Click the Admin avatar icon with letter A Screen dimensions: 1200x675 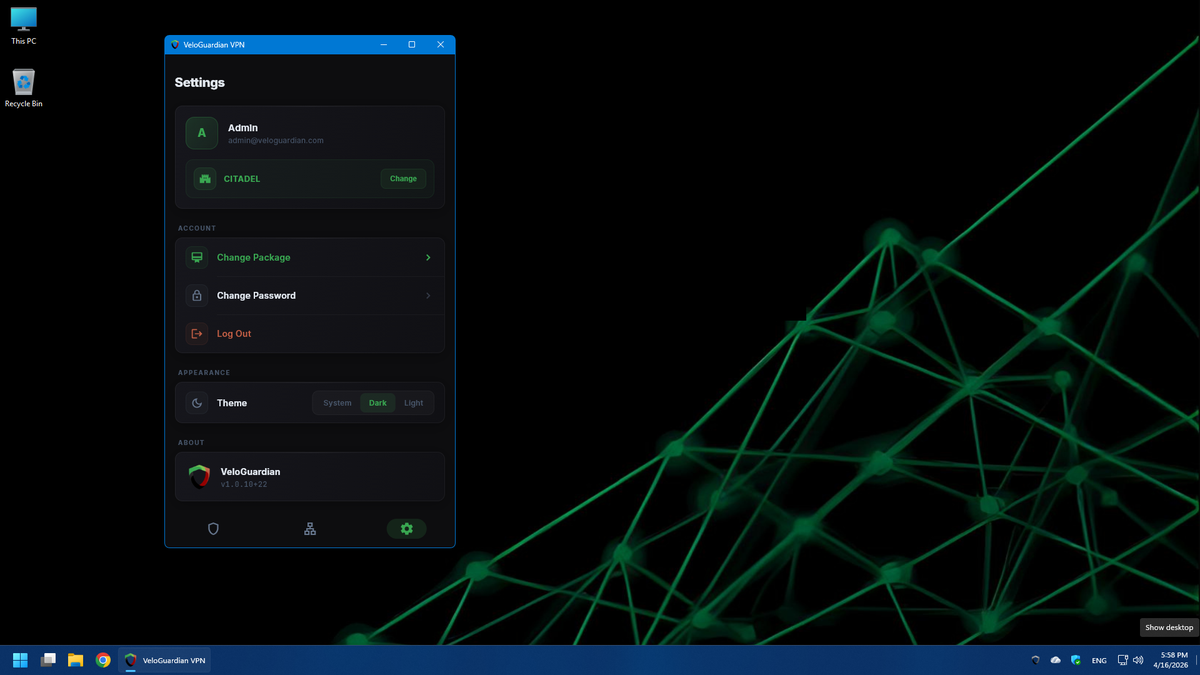(201, 132)
